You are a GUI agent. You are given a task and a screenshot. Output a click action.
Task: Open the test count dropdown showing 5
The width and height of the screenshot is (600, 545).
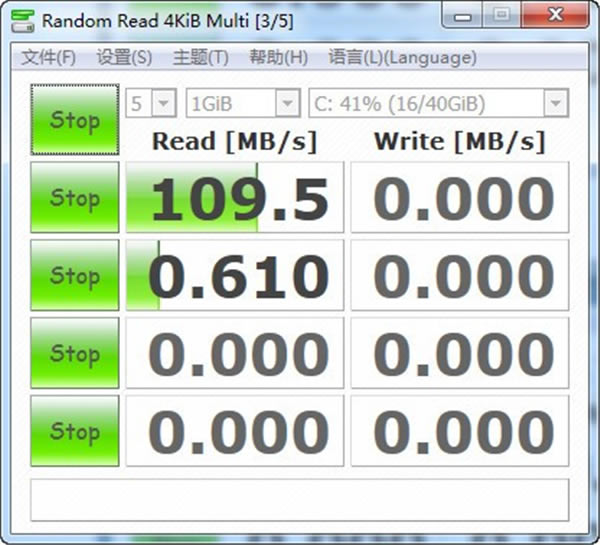[x=151, y=103]
